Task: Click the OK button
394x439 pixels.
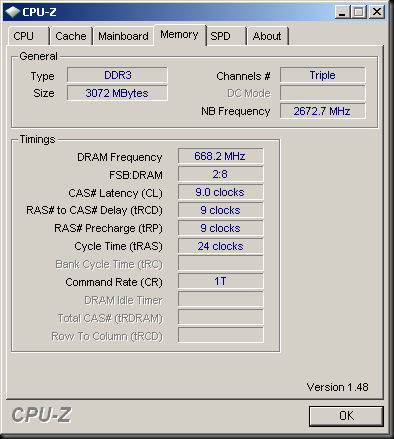Action: coord(346,416)
